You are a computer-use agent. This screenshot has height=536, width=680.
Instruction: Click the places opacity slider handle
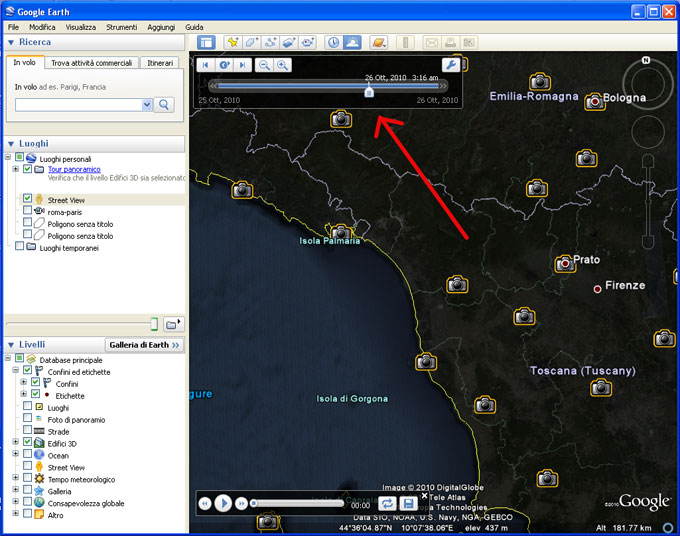tap(154, 324)
